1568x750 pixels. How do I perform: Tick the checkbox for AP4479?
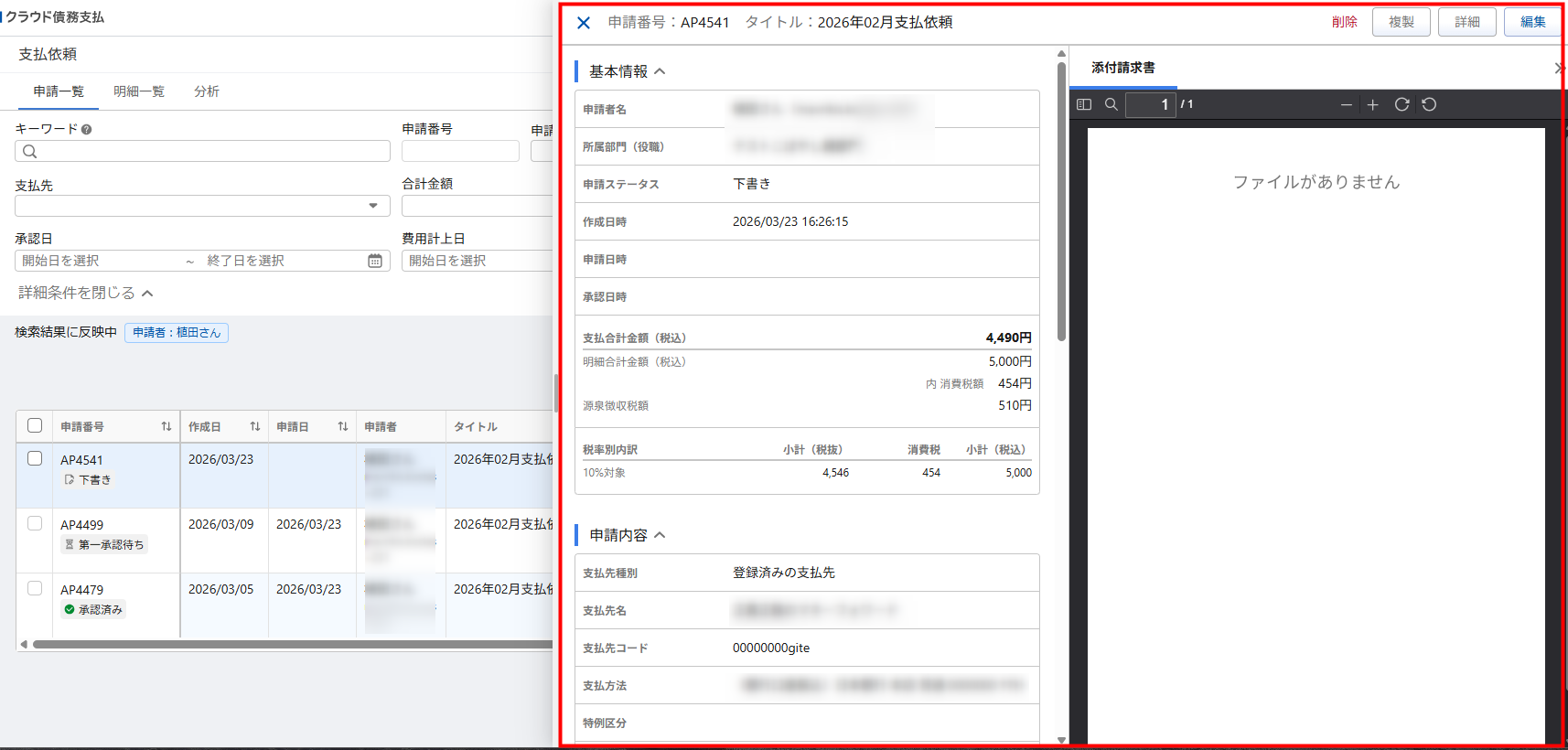coord(35,588)
